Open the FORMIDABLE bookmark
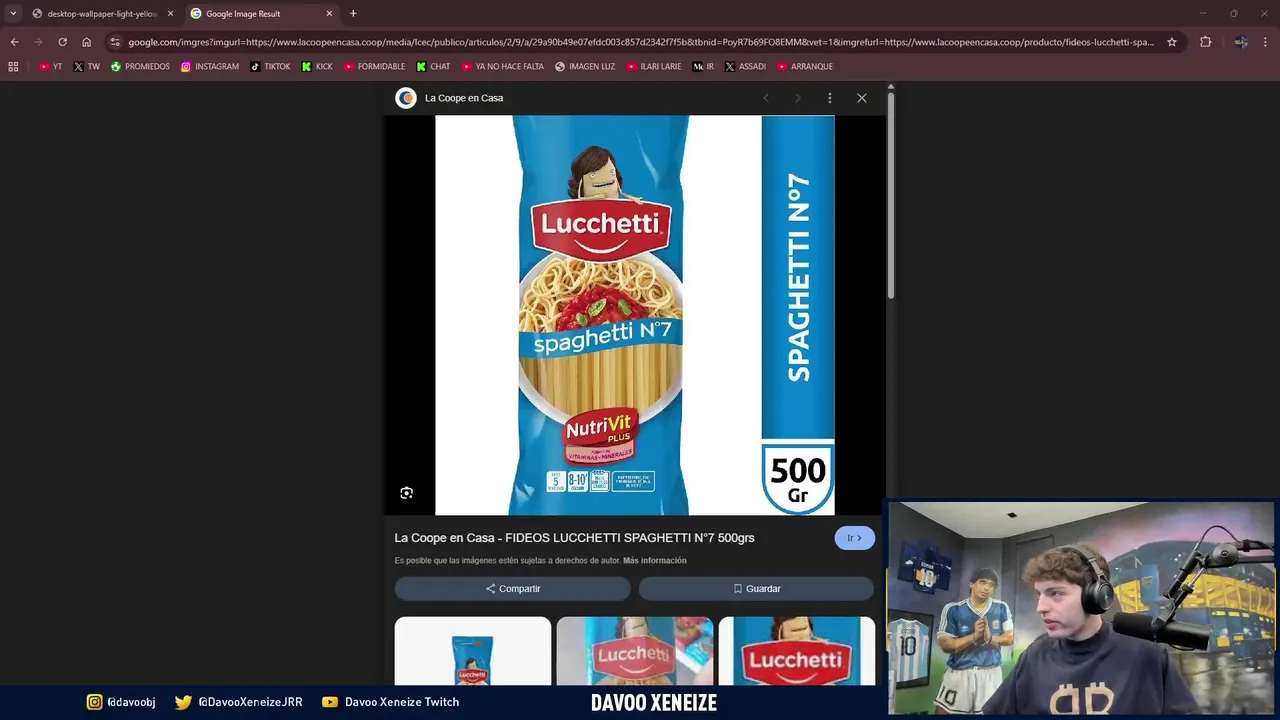Image resolution: width=1280 pixels, height=720 pixels. point(374,66)
